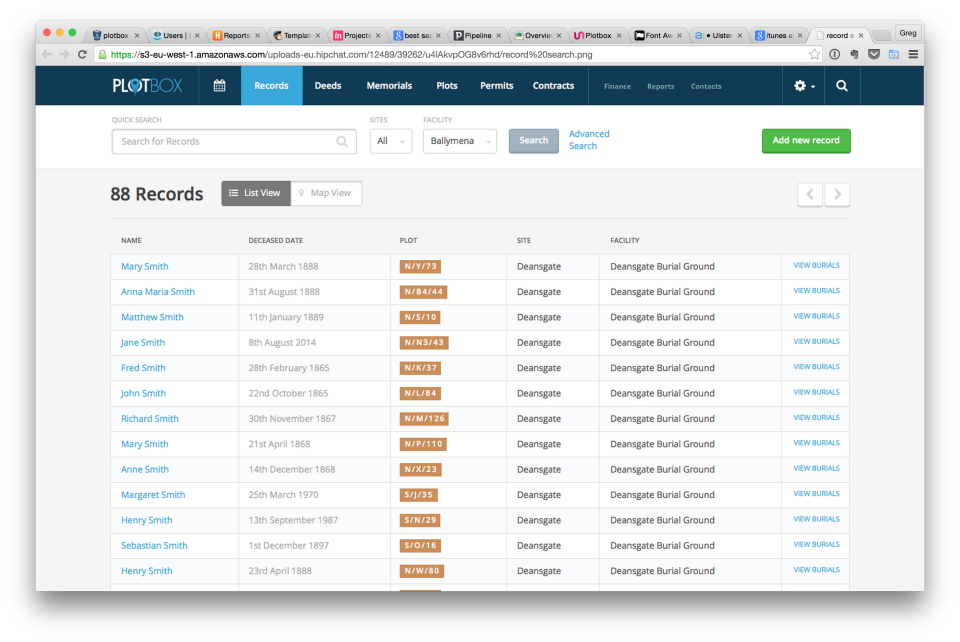This screenshot has height=642, width=960.
Task: Switch to the Font Awesome browser tab
Action: pyautogui.click(x=658, y=35)
